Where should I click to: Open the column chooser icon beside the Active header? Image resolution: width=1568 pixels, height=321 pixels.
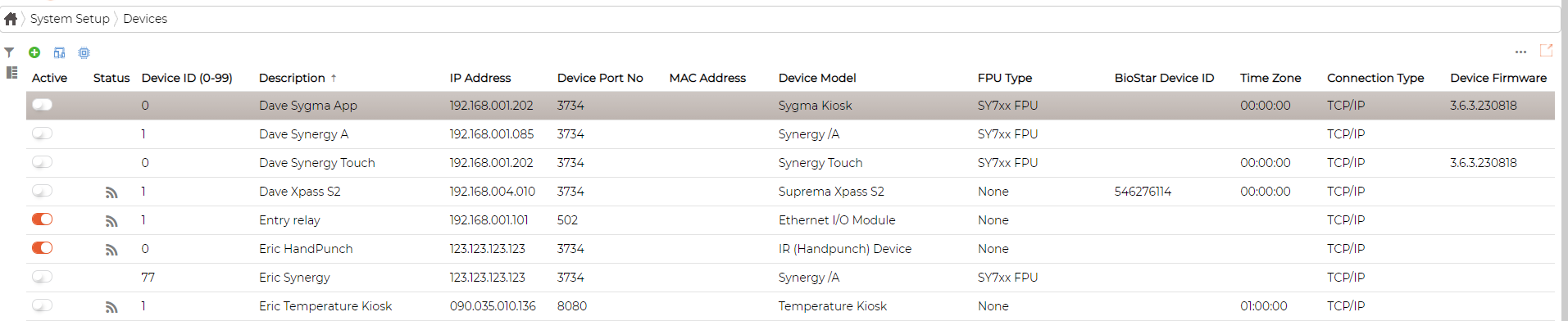coord(11,72)
